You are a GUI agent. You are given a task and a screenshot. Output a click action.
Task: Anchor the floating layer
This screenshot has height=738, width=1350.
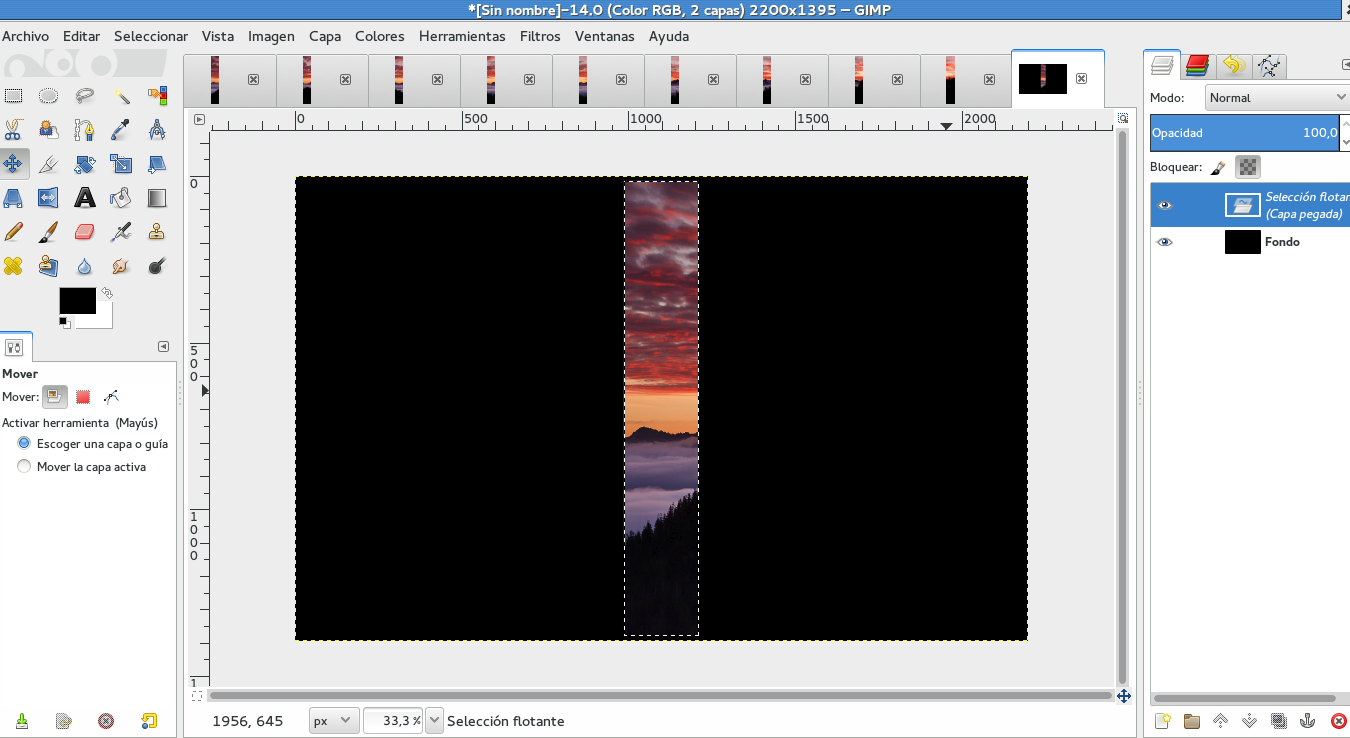[x=1308, y=721]
